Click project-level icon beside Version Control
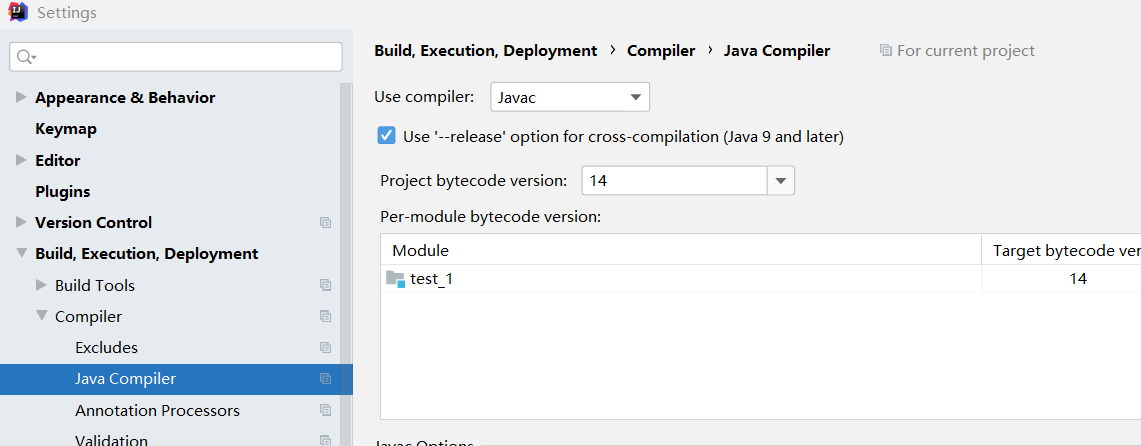 [x=325, y=223]
